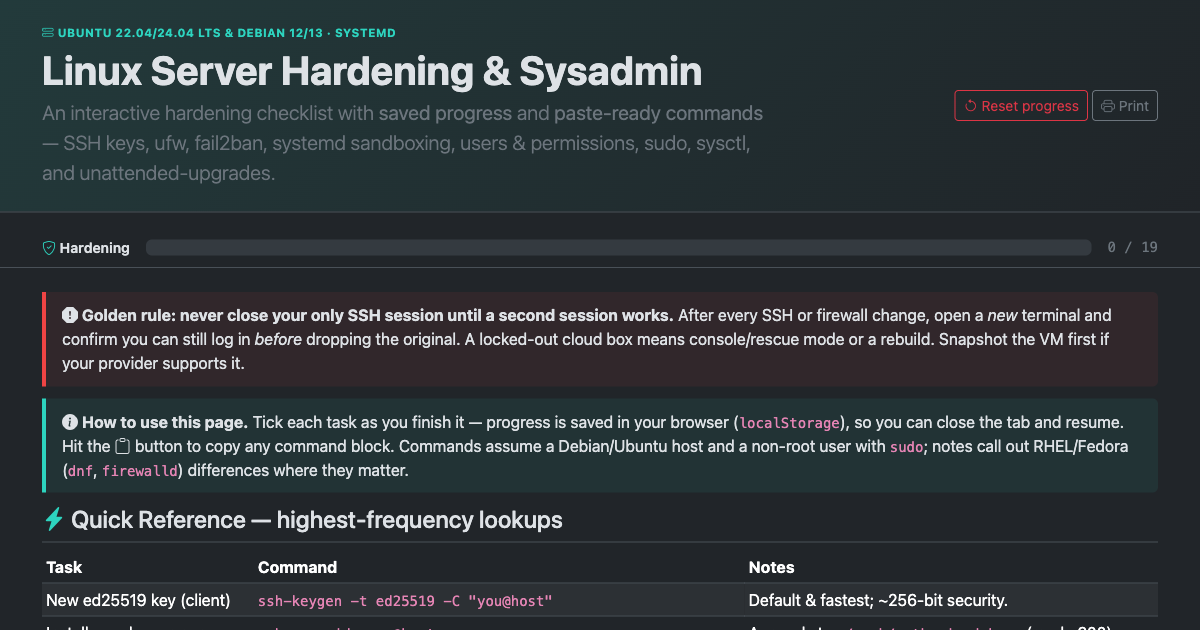Screen dimensions: 1200x630
Task: Click the 0 / 19 progress counter
Action: [x=1133, y=247]
